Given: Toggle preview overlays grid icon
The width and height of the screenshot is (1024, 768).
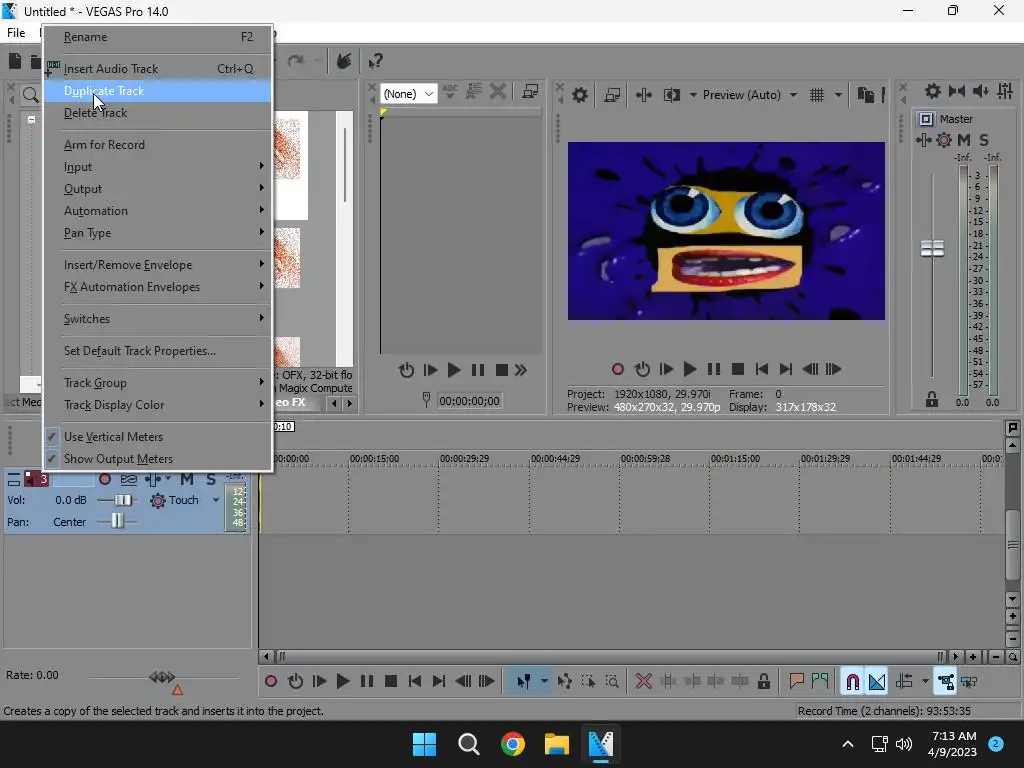Looking at the screenshot, I should [817, 95].
